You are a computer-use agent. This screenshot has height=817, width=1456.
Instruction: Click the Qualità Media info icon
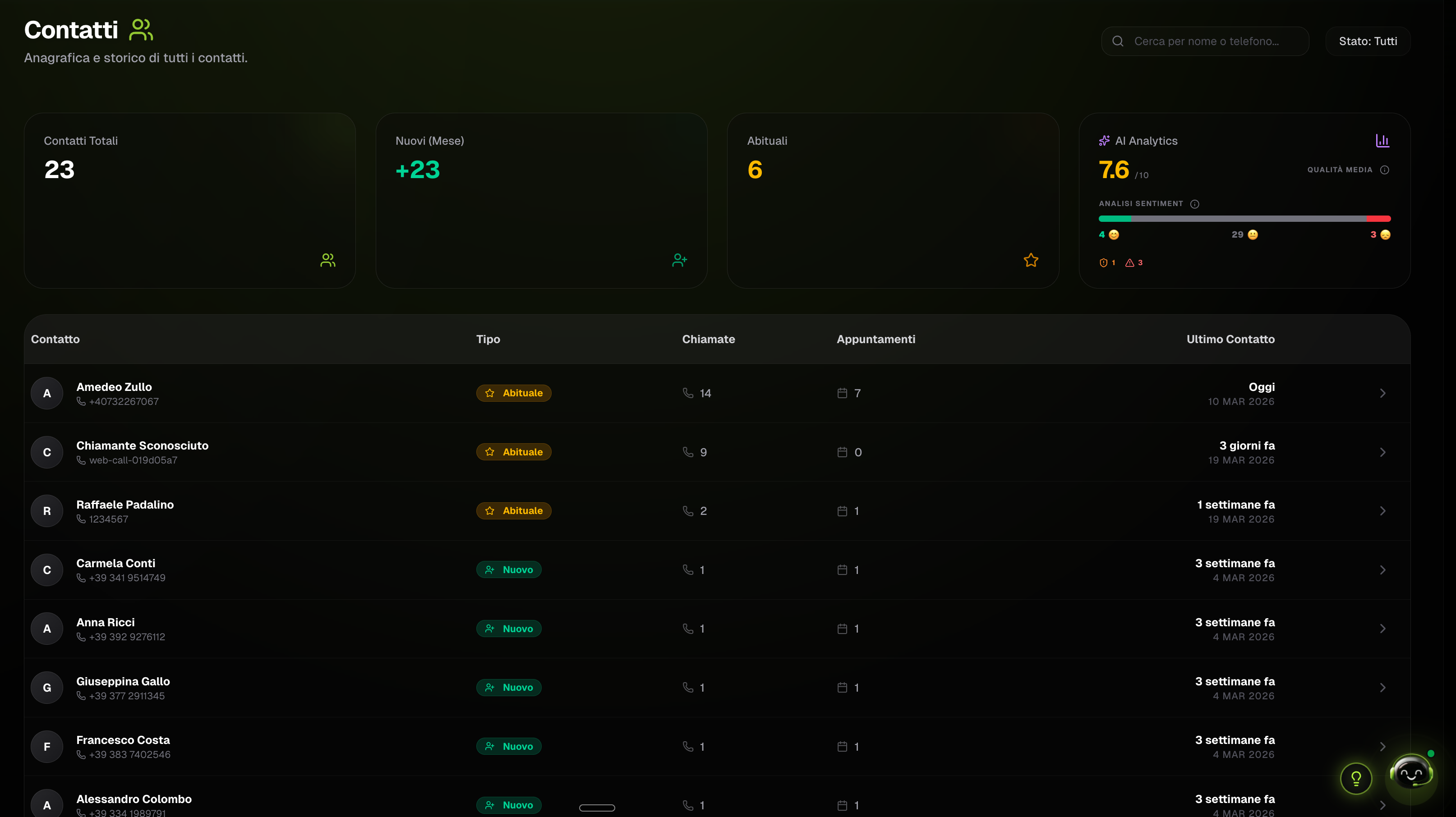click(1384, 170)
